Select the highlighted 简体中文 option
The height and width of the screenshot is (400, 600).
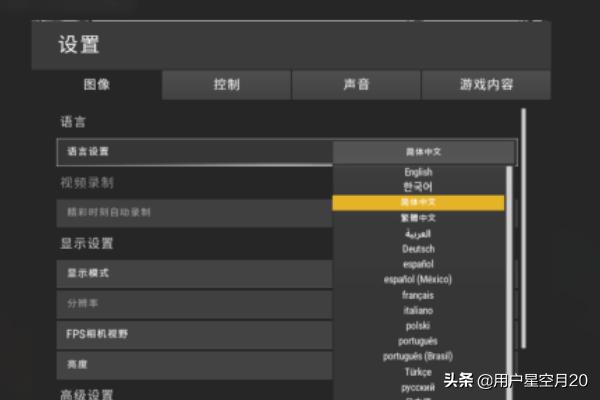click(418, 202)
